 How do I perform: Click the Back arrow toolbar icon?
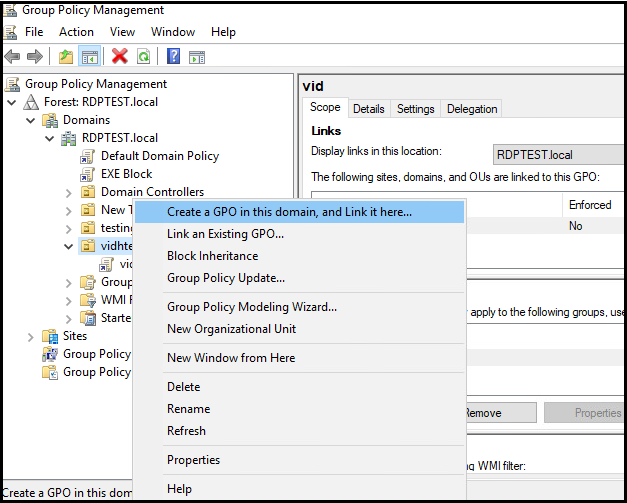tap(12, 56)
